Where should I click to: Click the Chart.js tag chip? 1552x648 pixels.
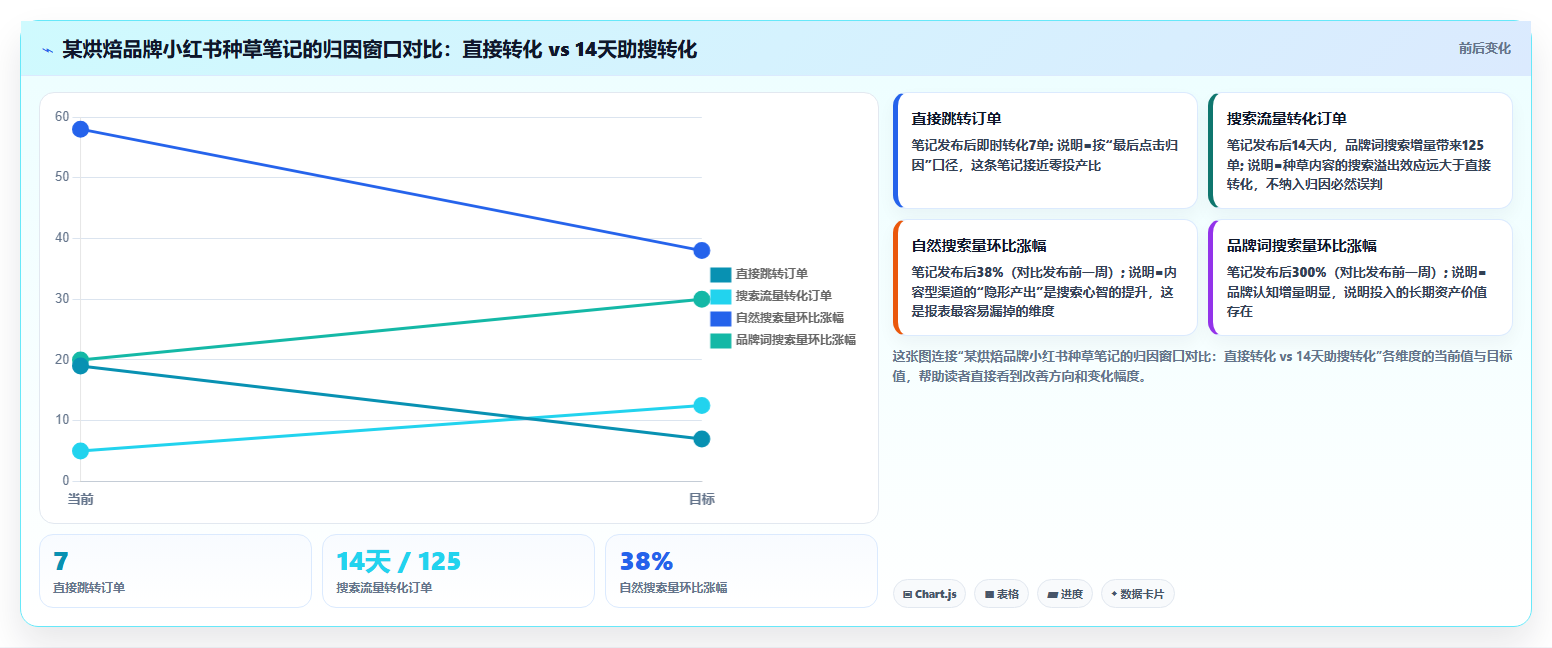click(929, 594)
